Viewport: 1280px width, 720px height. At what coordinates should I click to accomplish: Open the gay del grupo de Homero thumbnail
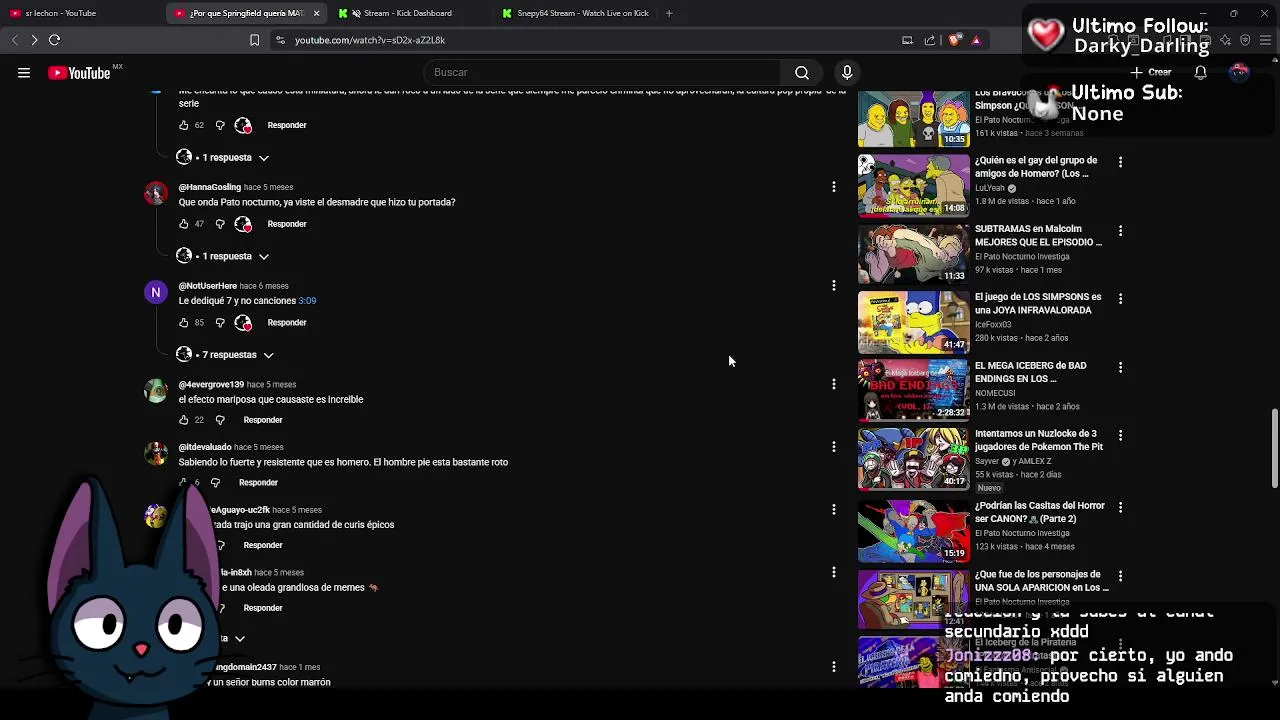click(x=913, y=185)
